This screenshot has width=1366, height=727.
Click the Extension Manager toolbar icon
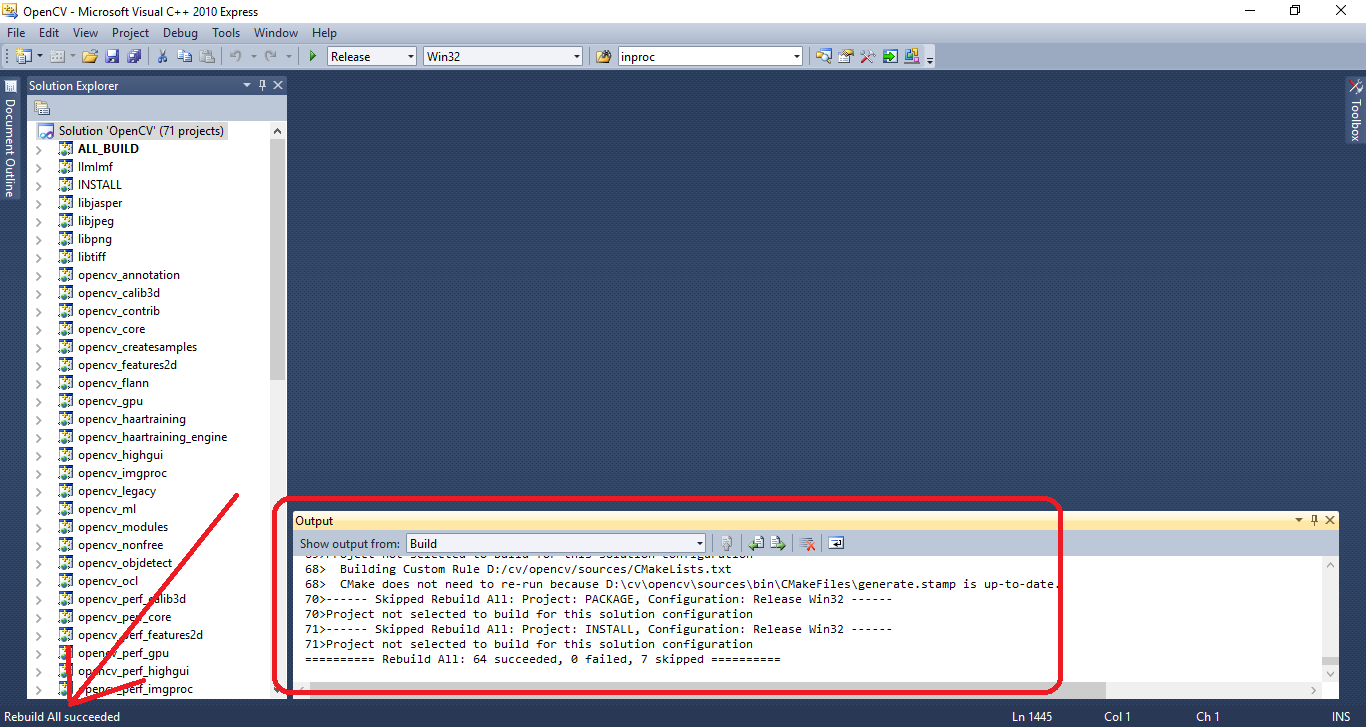[x=912, y=56]
